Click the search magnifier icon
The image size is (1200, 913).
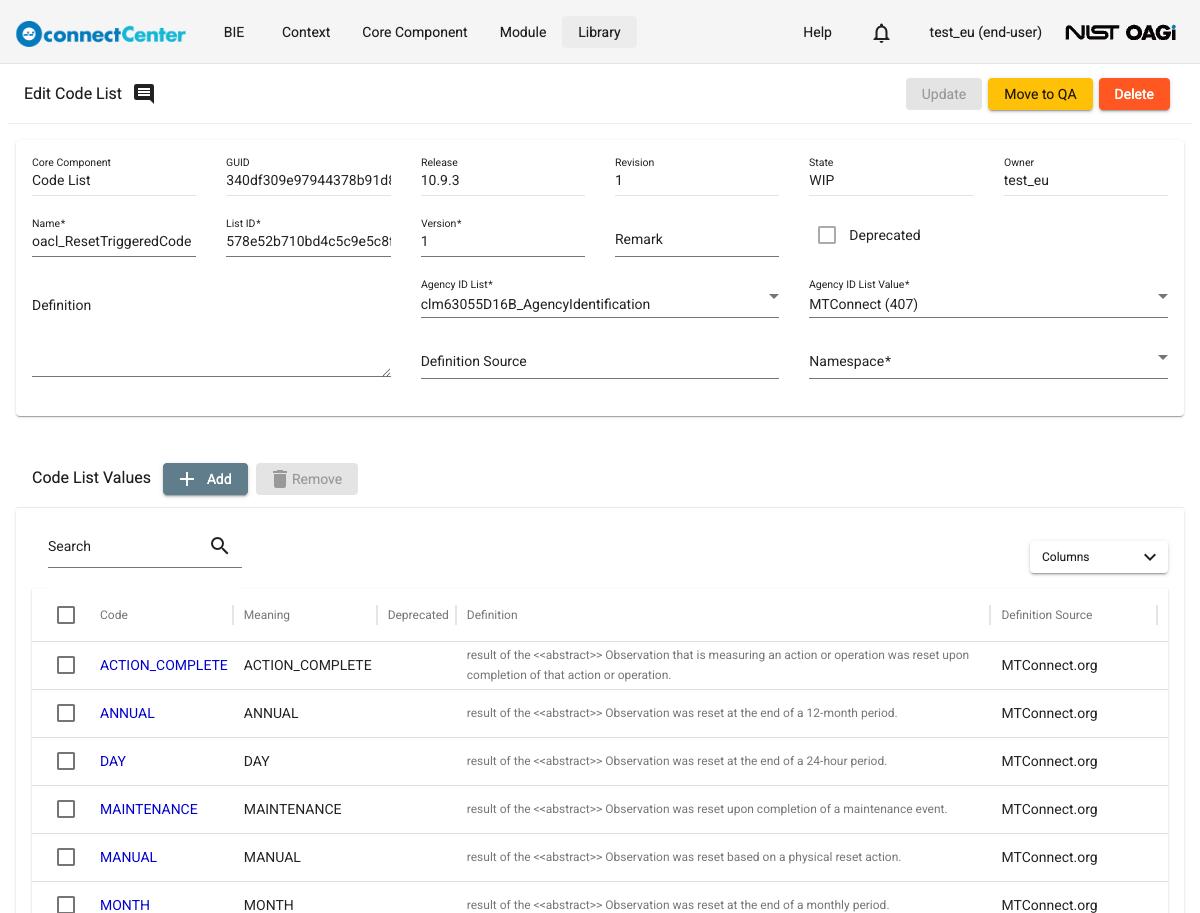click(x=220, y=545)
